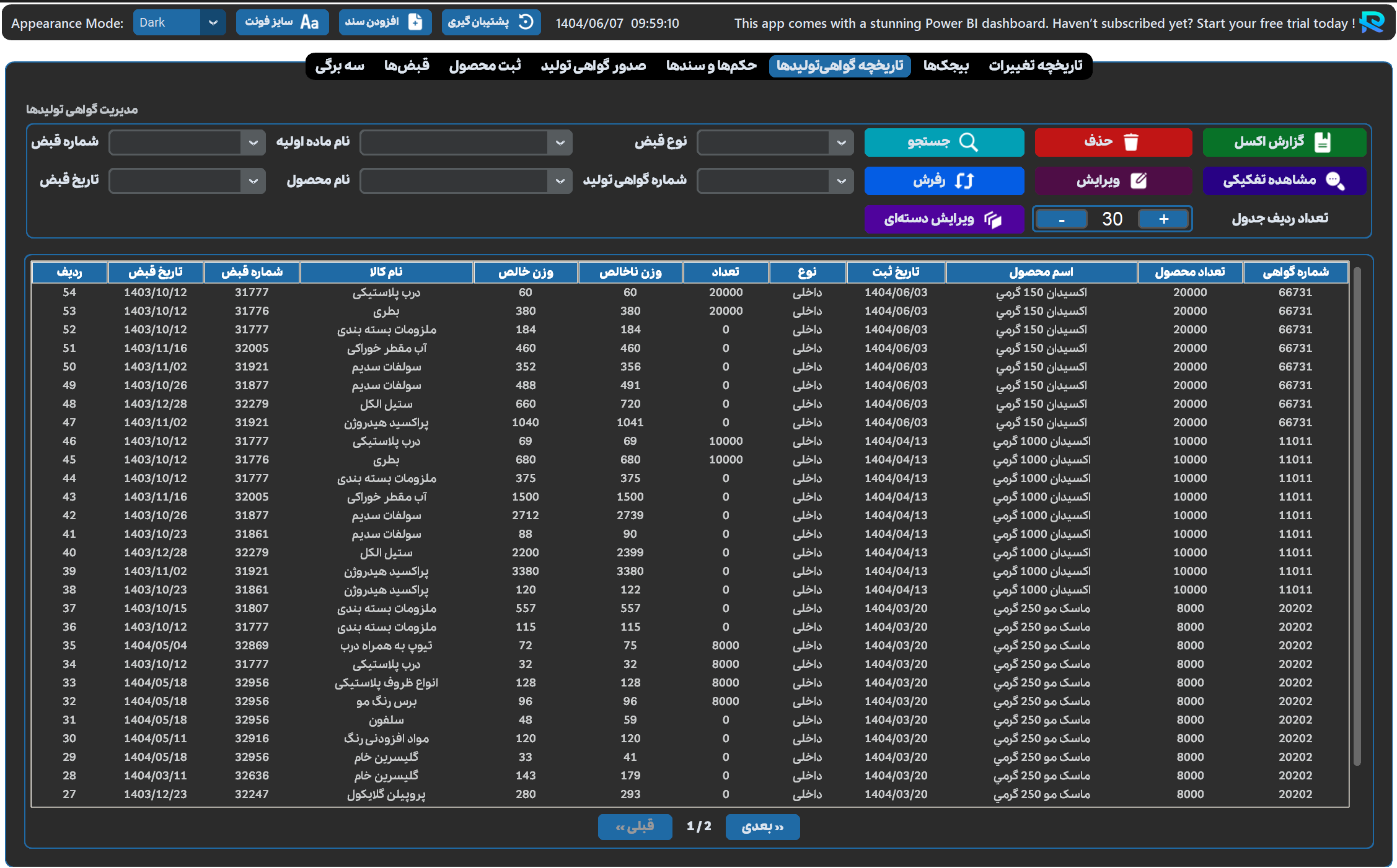This screenshot has height=868, width=1397.
Task: Click the stack icon on ویرایش دسته‌ای
Action: point(992,219)
